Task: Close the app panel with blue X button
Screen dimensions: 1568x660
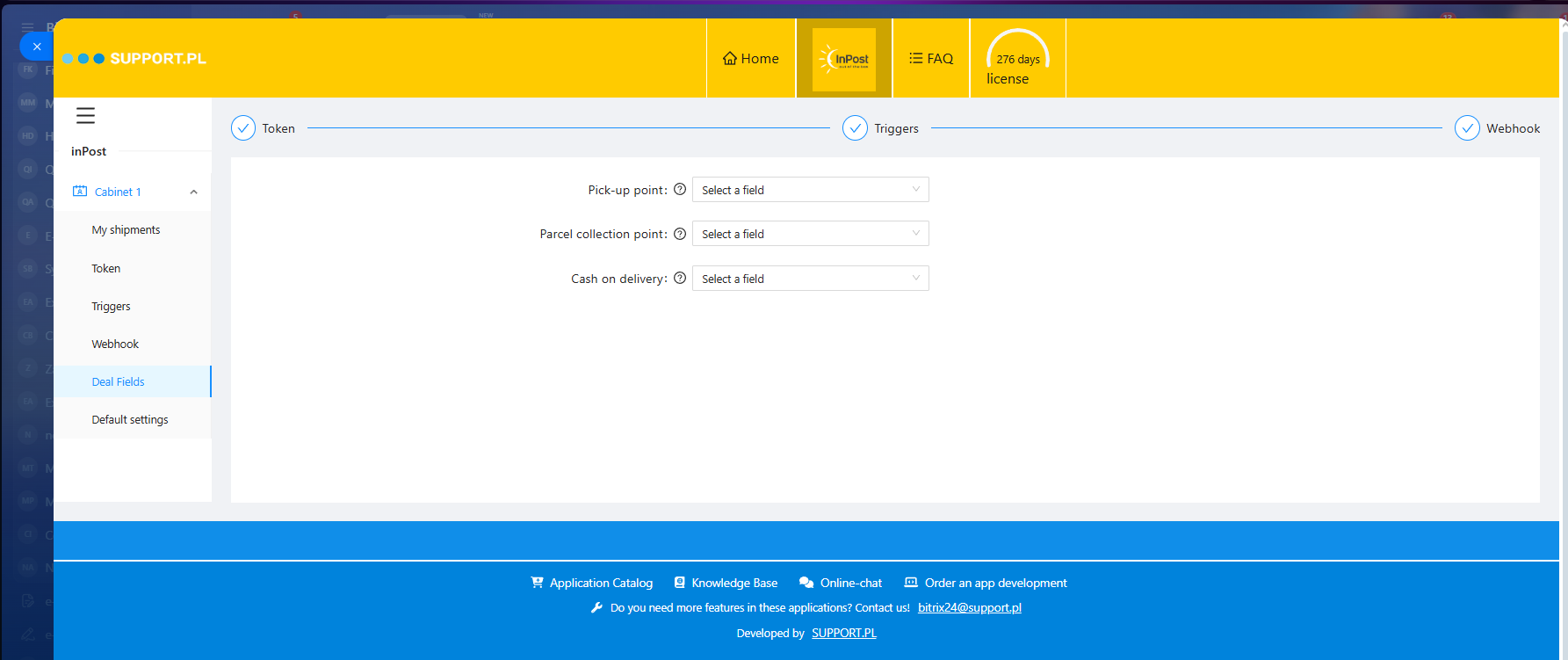Action: tap(37, 47)
